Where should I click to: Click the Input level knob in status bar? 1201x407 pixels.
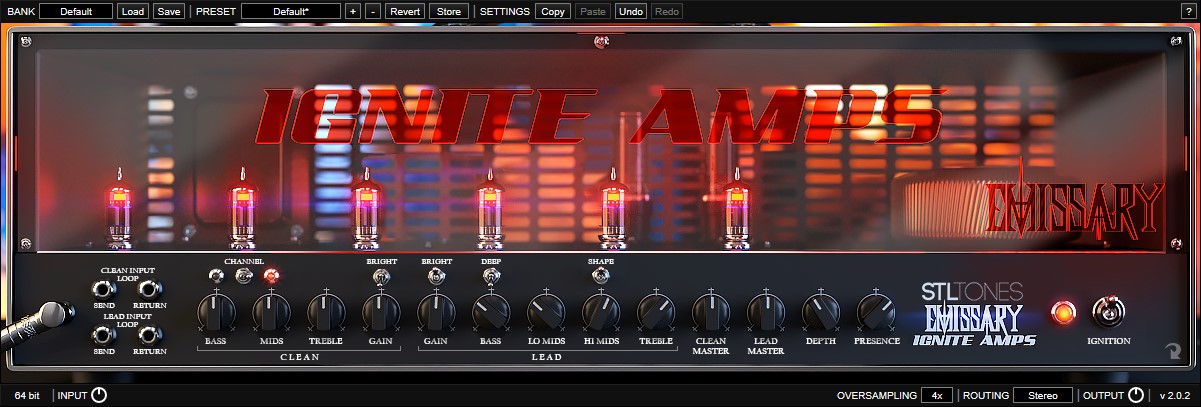coord(99,395)
